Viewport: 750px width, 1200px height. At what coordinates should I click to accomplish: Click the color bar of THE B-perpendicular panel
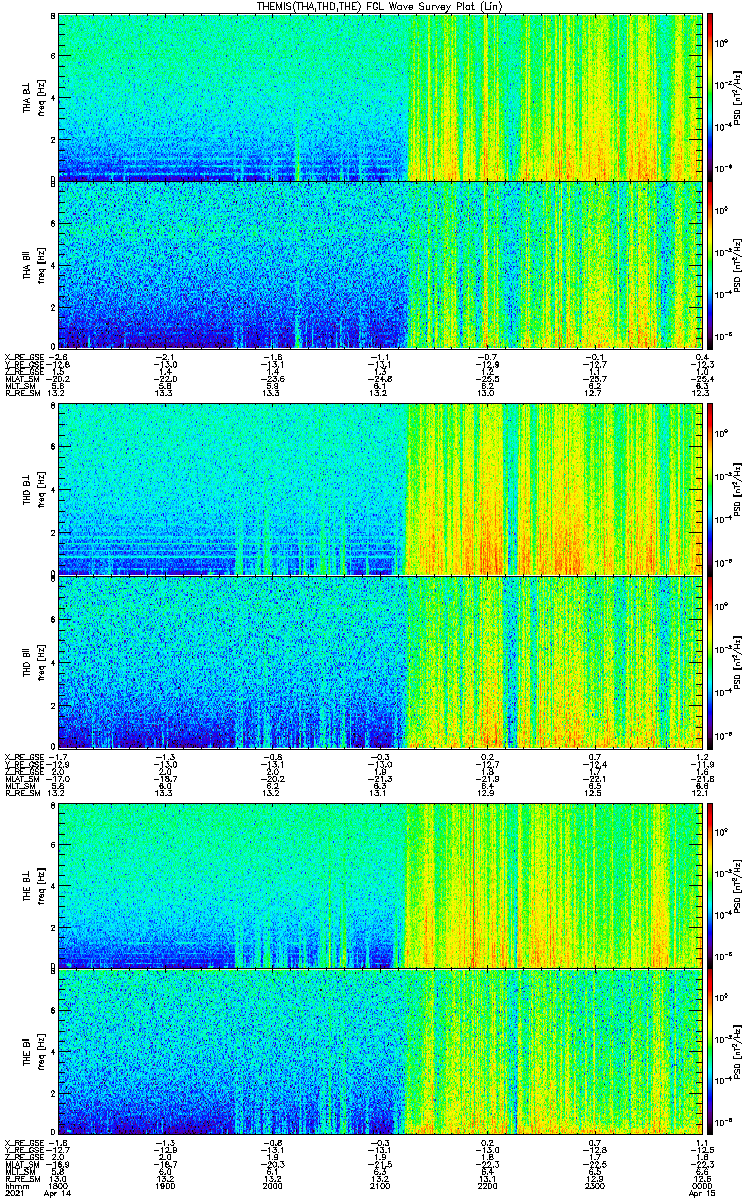coord(711,886)
